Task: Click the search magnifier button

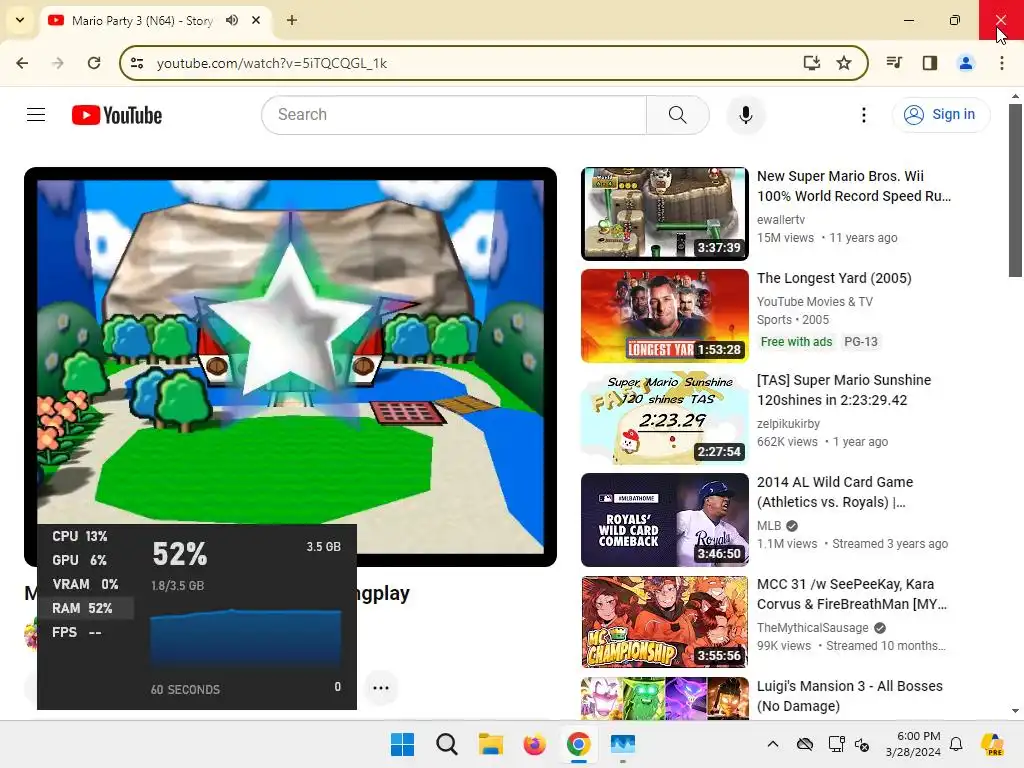Action: [x=678, y=115]
